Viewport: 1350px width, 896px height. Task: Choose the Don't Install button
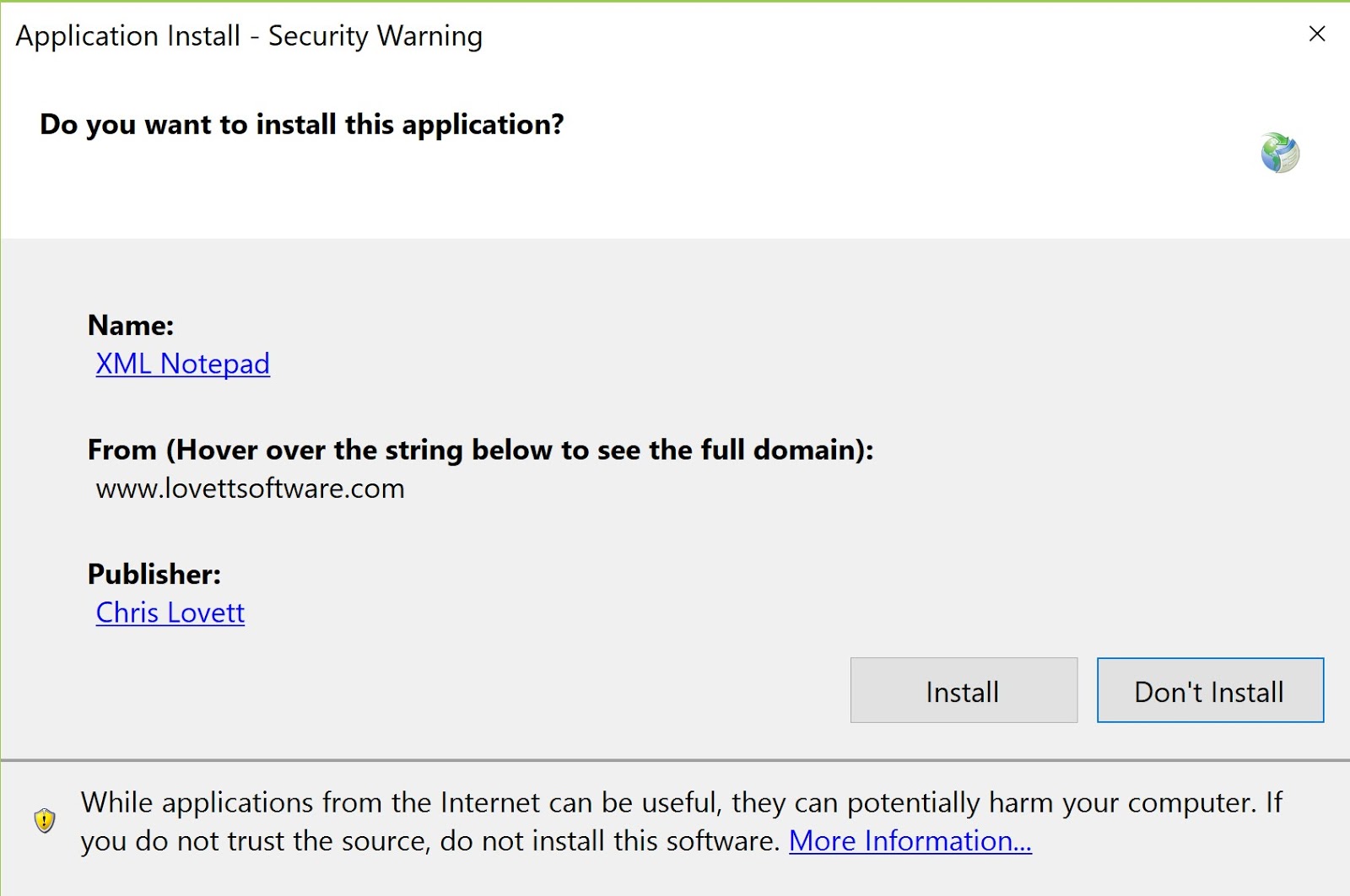pos(1209,691)
